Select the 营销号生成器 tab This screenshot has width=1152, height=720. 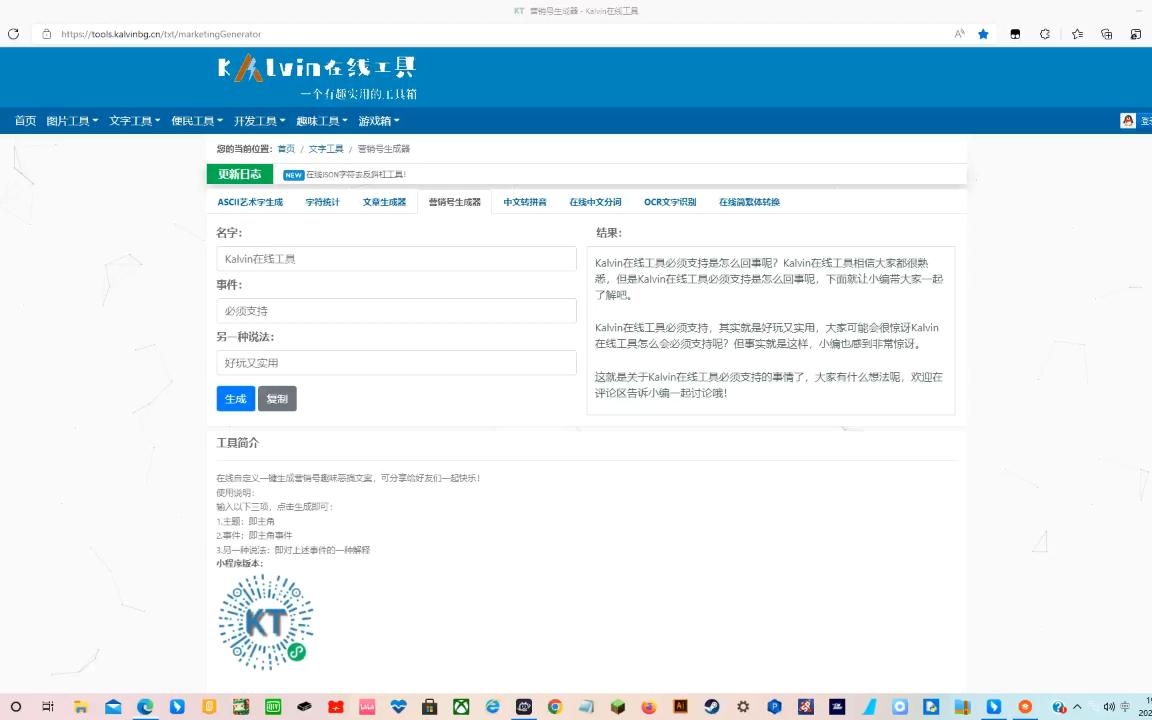pos(455,202)
